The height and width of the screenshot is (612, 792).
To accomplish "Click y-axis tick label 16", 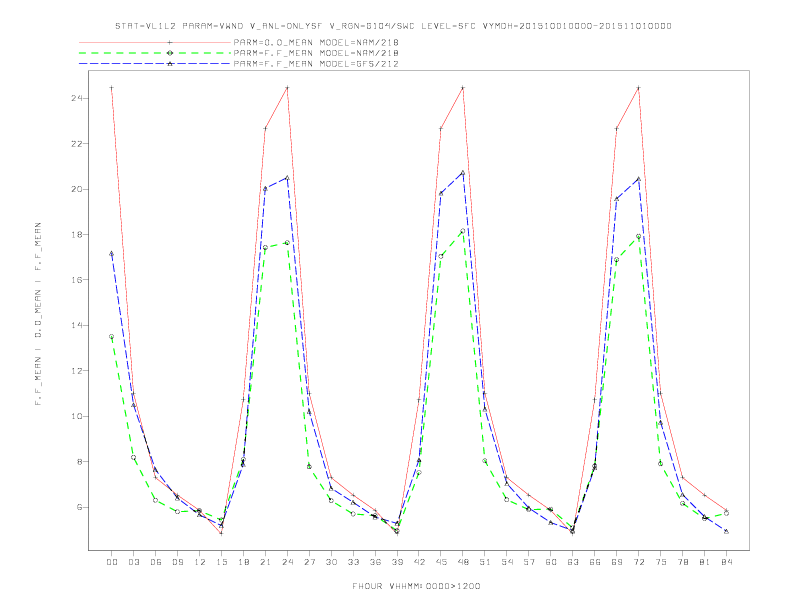I will (x=76, y=280).
